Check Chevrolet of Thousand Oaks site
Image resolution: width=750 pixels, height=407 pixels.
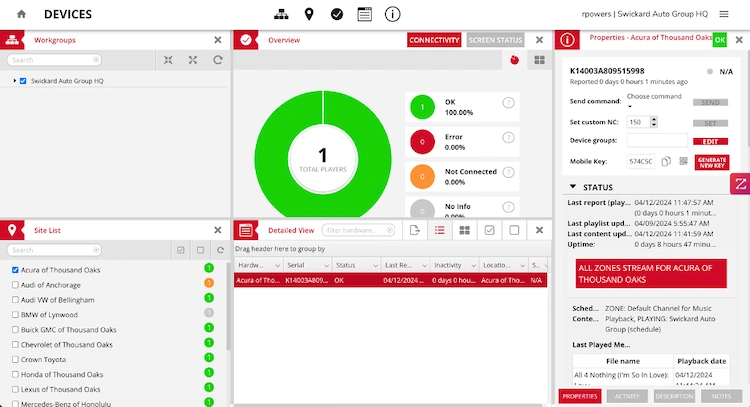[x=15, y=344]
